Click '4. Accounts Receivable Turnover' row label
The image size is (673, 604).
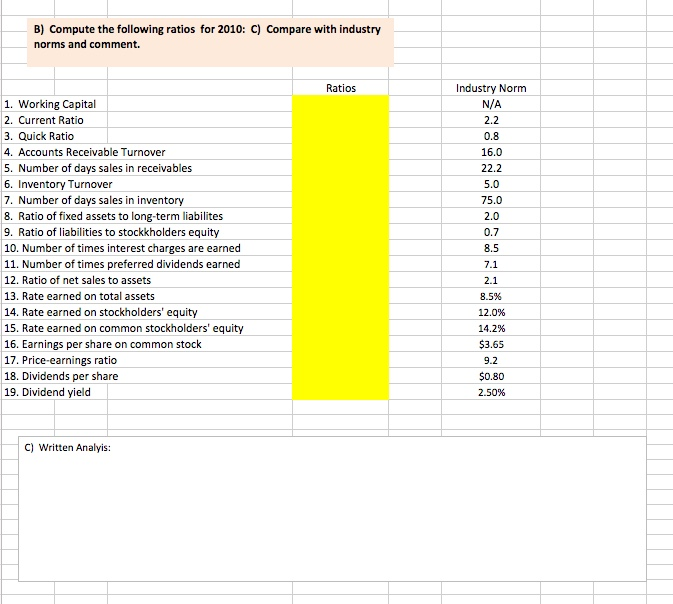(x=85, y=152)
